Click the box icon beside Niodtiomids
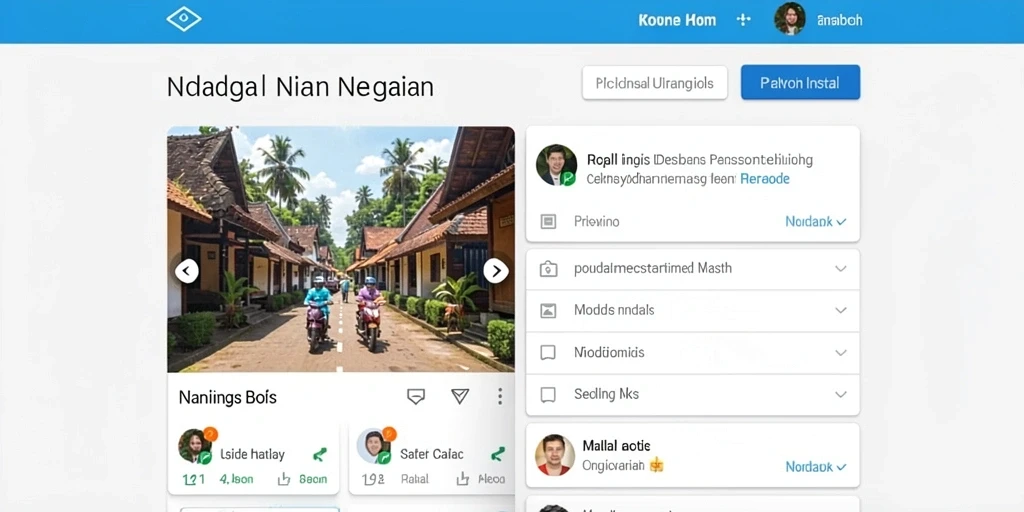 tap(549, 353)
